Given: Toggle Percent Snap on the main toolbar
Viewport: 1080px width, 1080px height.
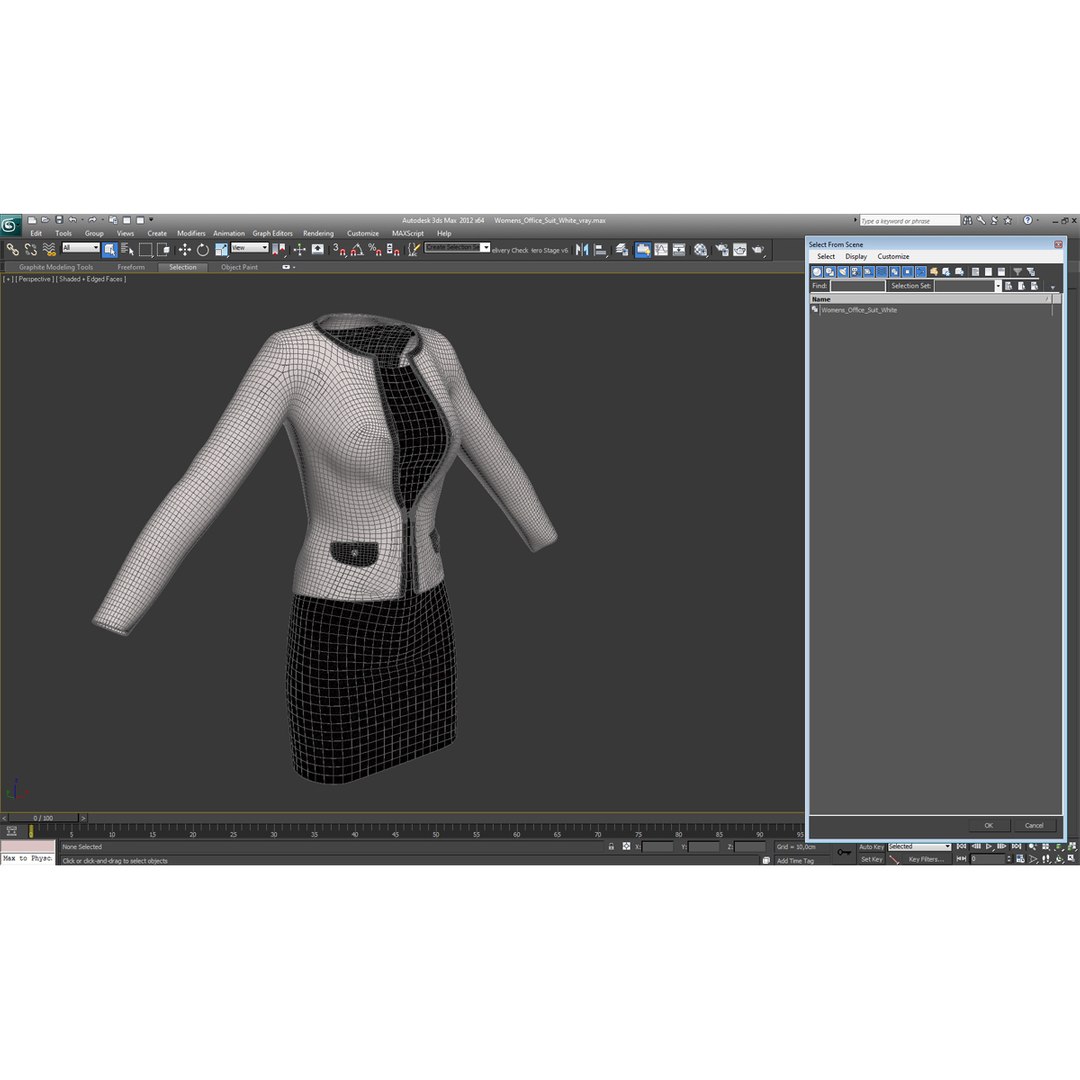Looking at the screenshot, I should pyautogui.click(x=375, y=249).
